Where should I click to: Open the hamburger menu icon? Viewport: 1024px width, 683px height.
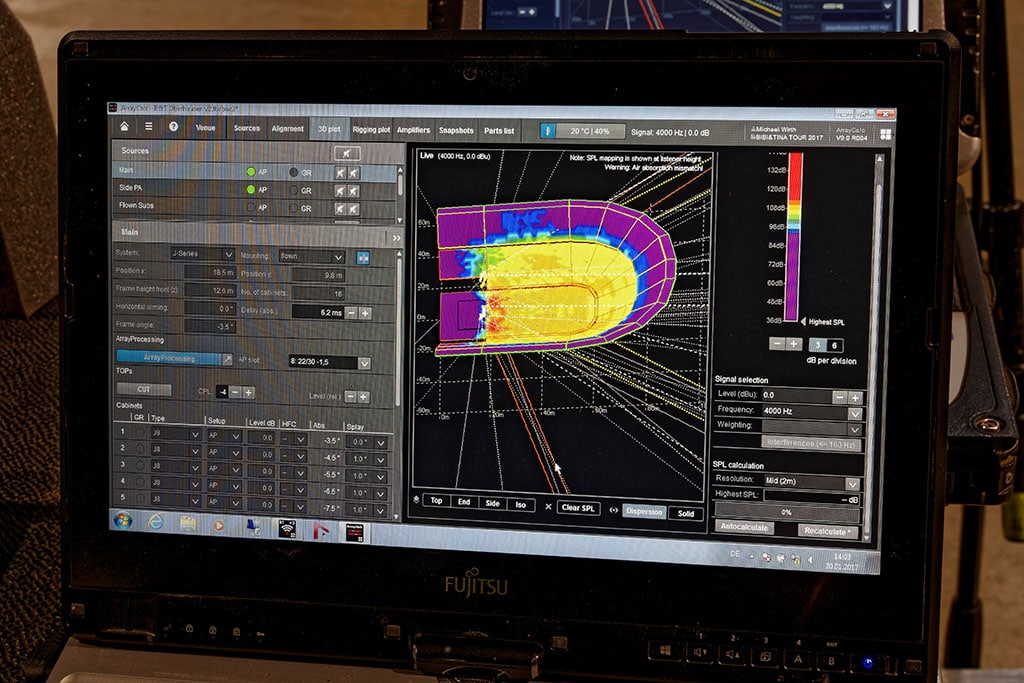[x=149, y=127]
